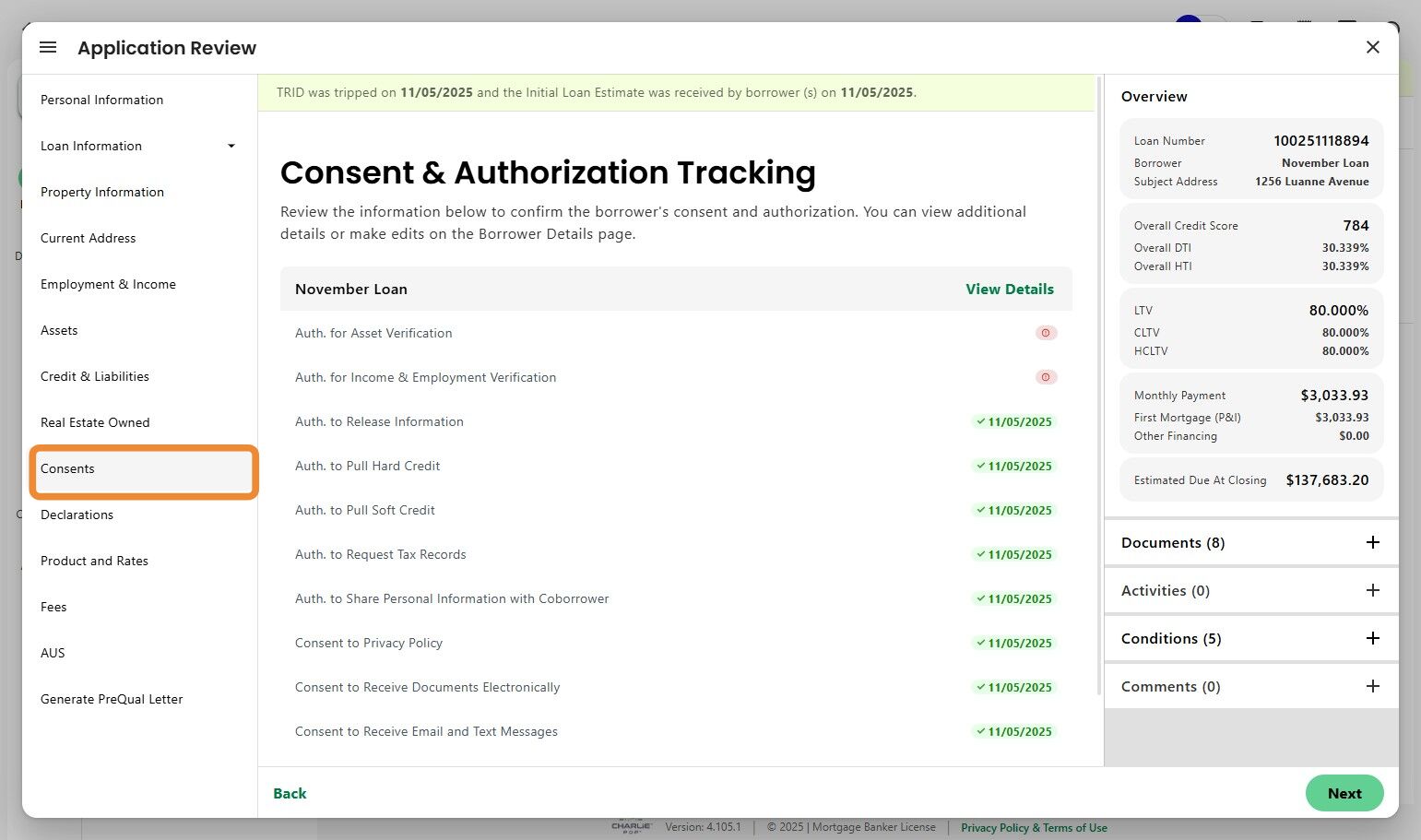Select Assets in sidebar
The height and width of the screenshot is (840, 1421).
59,330
